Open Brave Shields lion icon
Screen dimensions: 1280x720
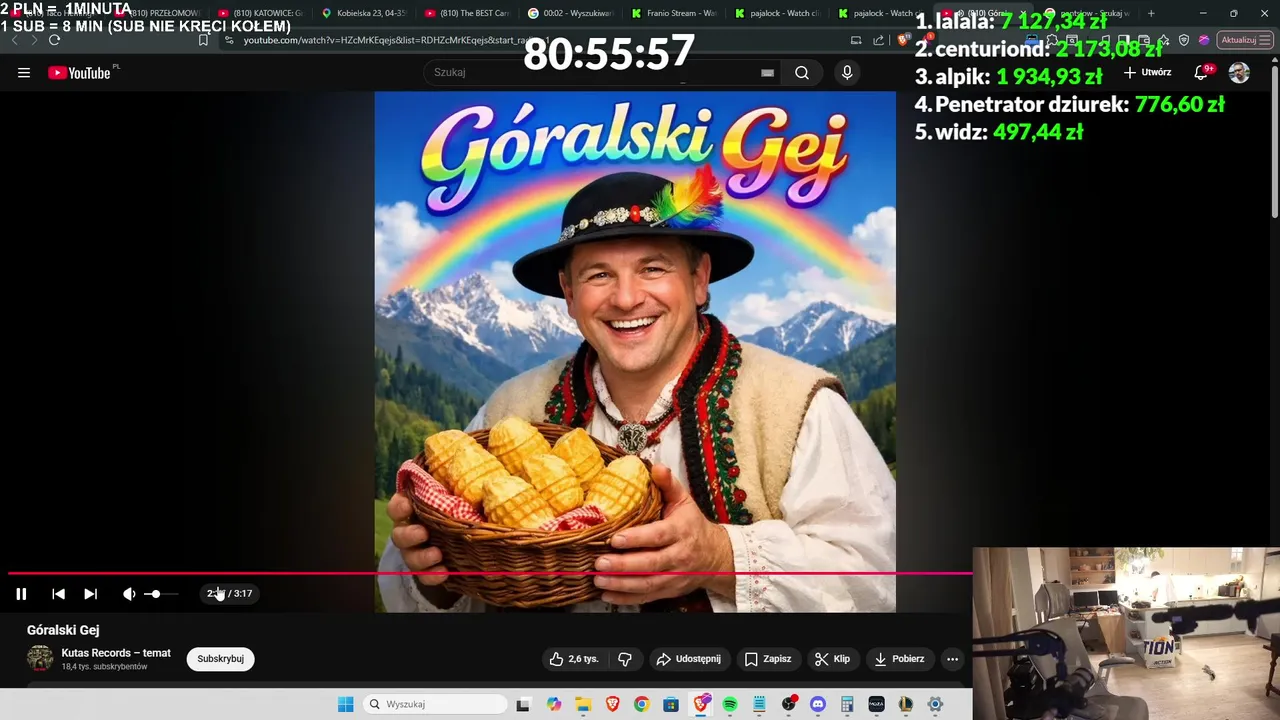pyautogui.click(x=902, y=40)
